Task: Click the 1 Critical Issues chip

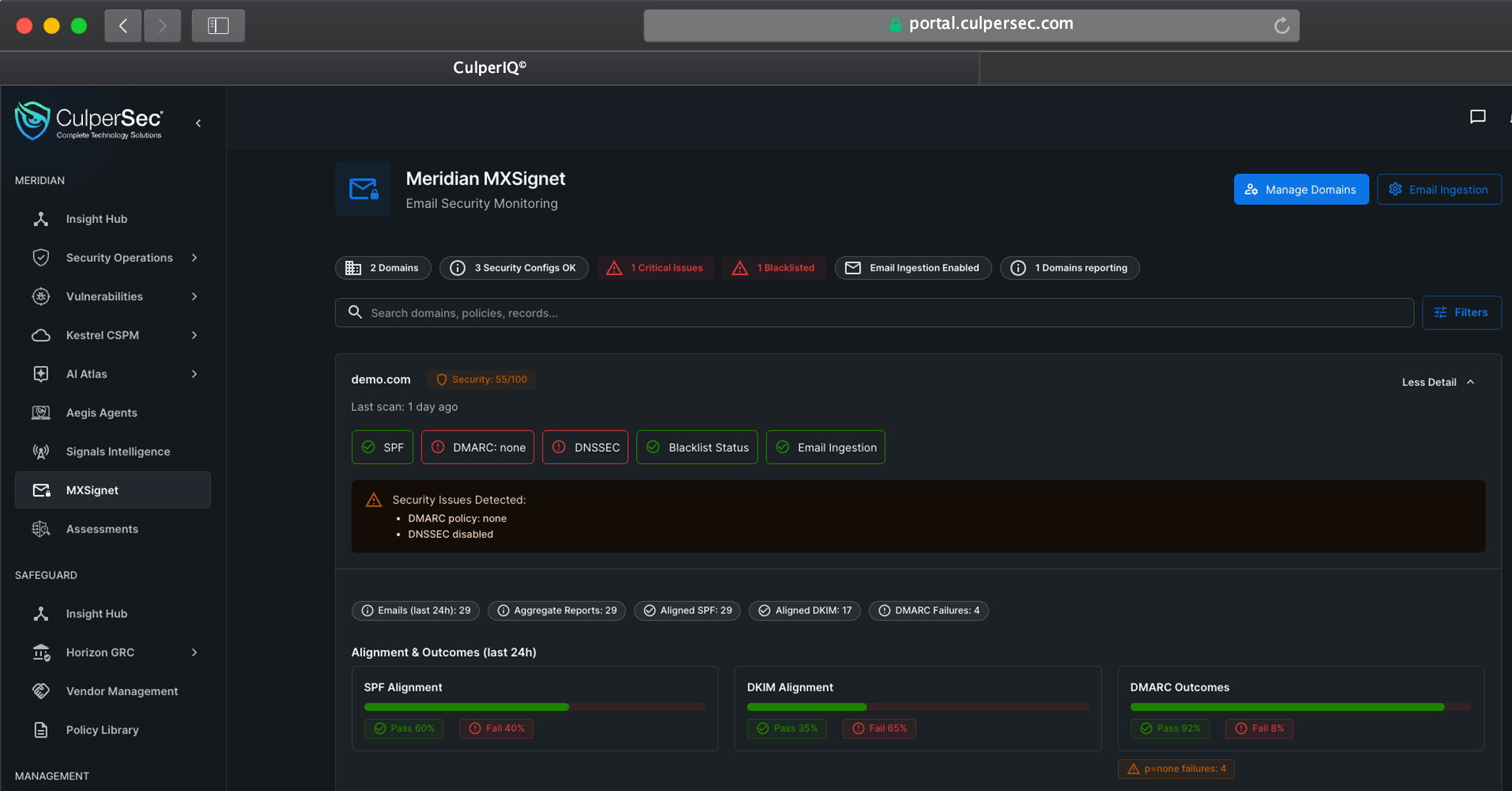Action: pyautogui.click(x=656, y=268)
